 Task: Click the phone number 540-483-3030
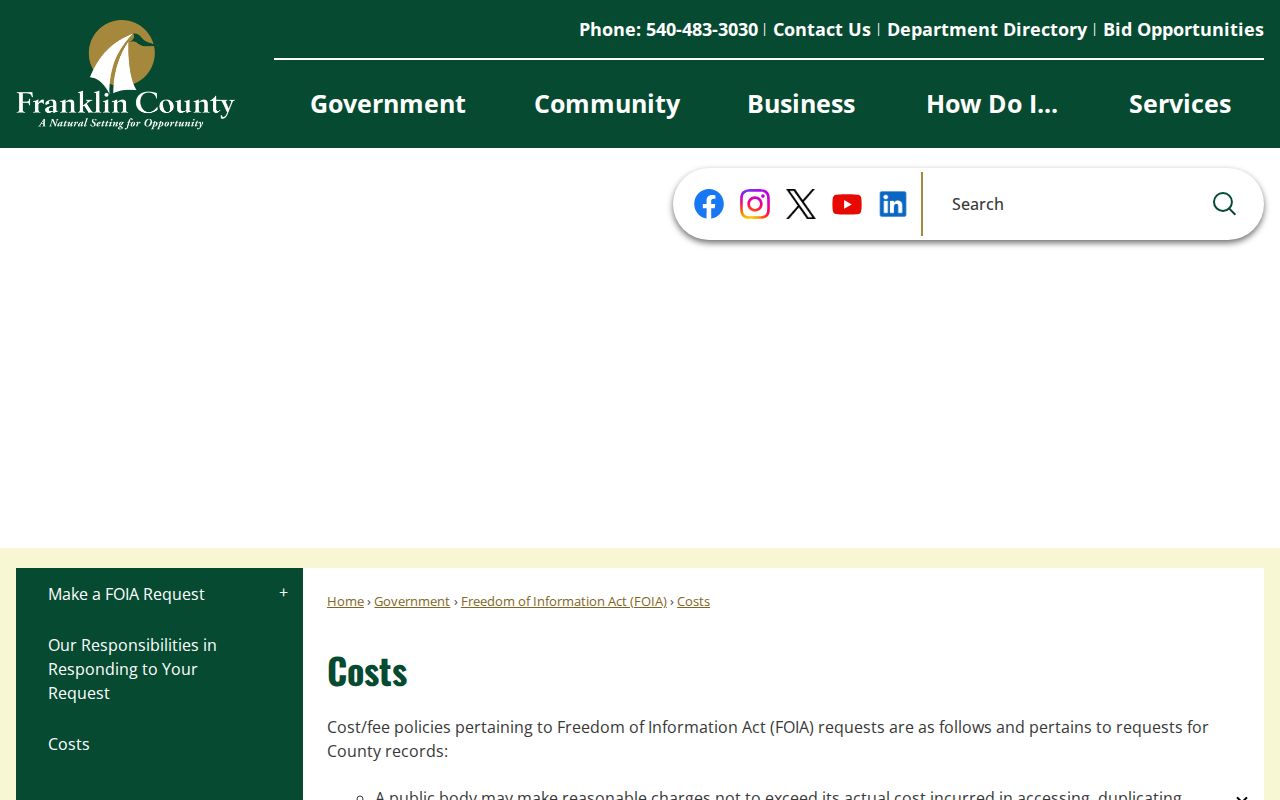702,30
